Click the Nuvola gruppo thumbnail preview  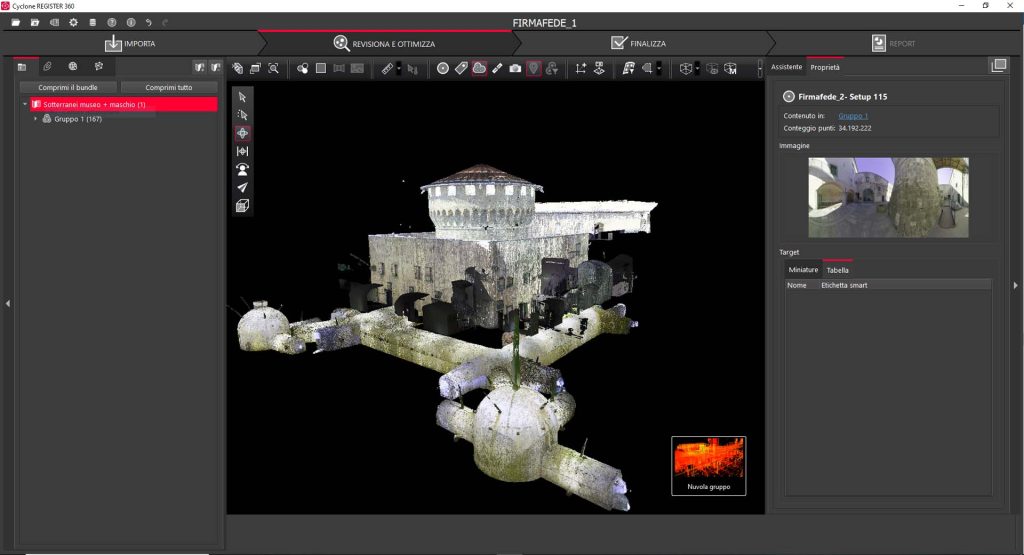tap(708, 462)
